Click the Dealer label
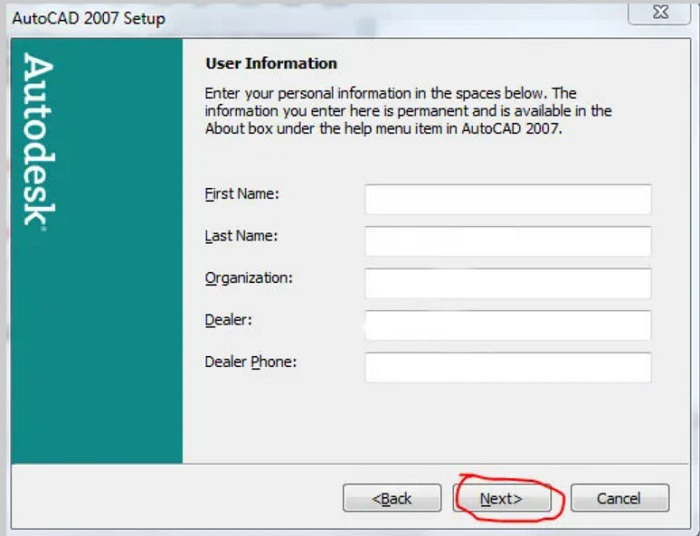 pyautogui.click(x=228, y=320)
